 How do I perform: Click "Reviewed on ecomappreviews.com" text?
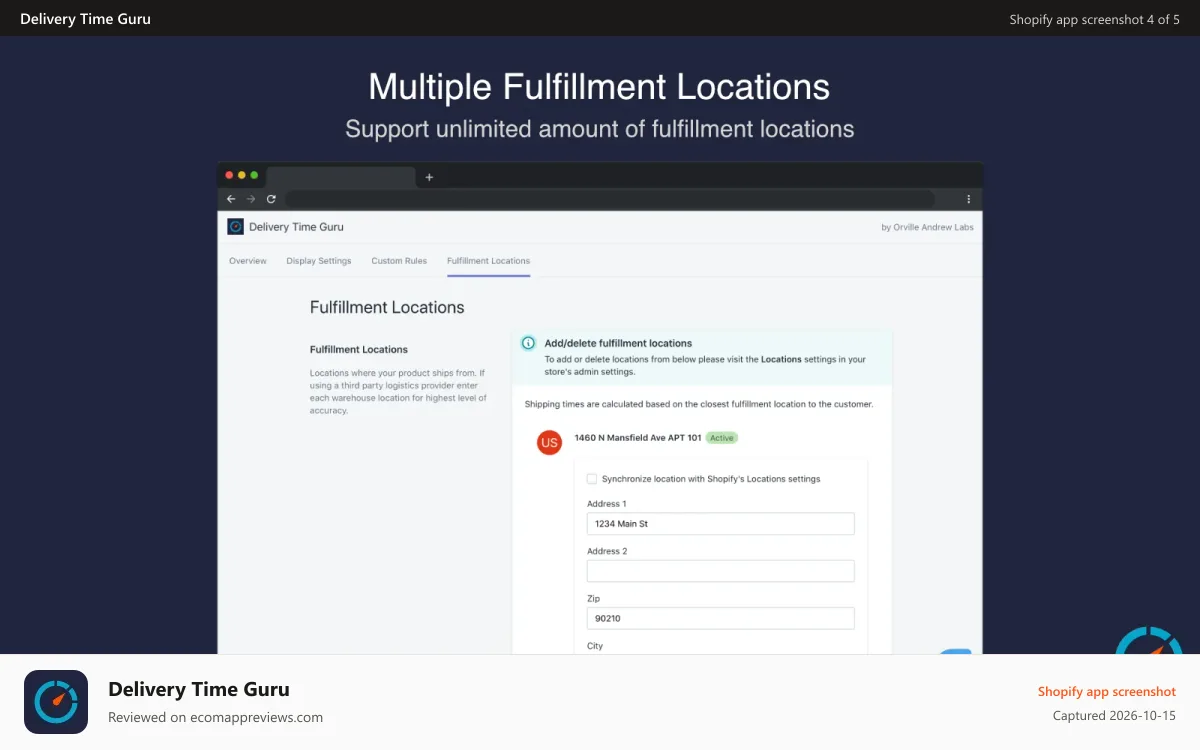215,717
